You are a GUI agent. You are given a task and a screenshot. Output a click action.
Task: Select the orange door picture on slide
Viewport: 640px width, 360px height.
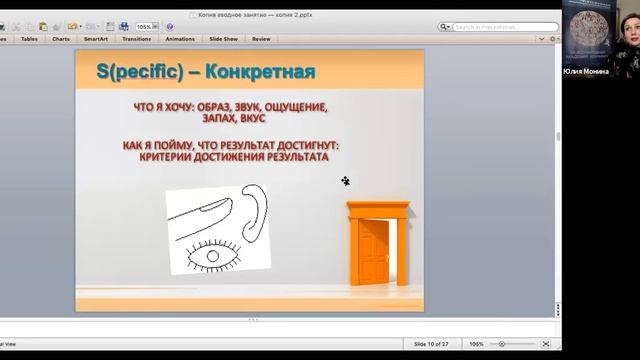point(378,243)
